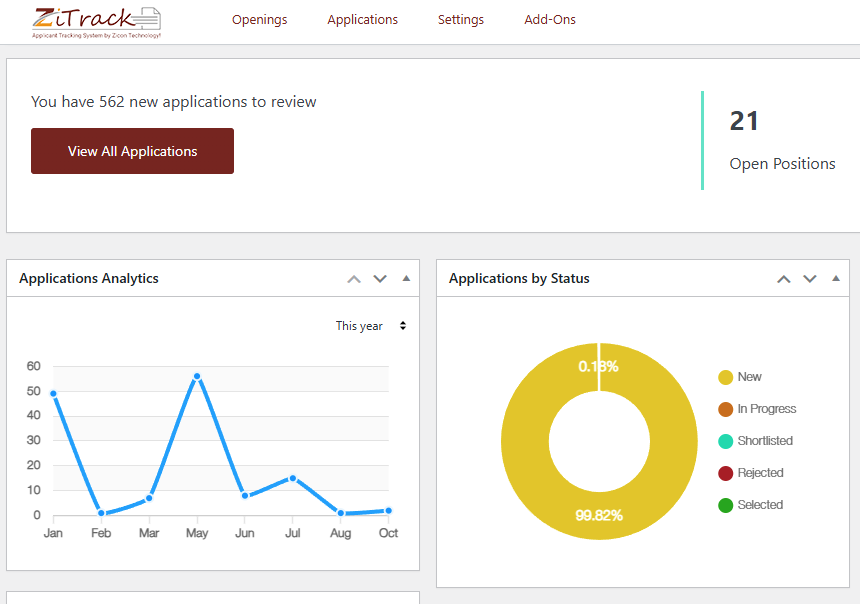
Task: Click the Applications Analytics panel title
Action: click(89, 279)
